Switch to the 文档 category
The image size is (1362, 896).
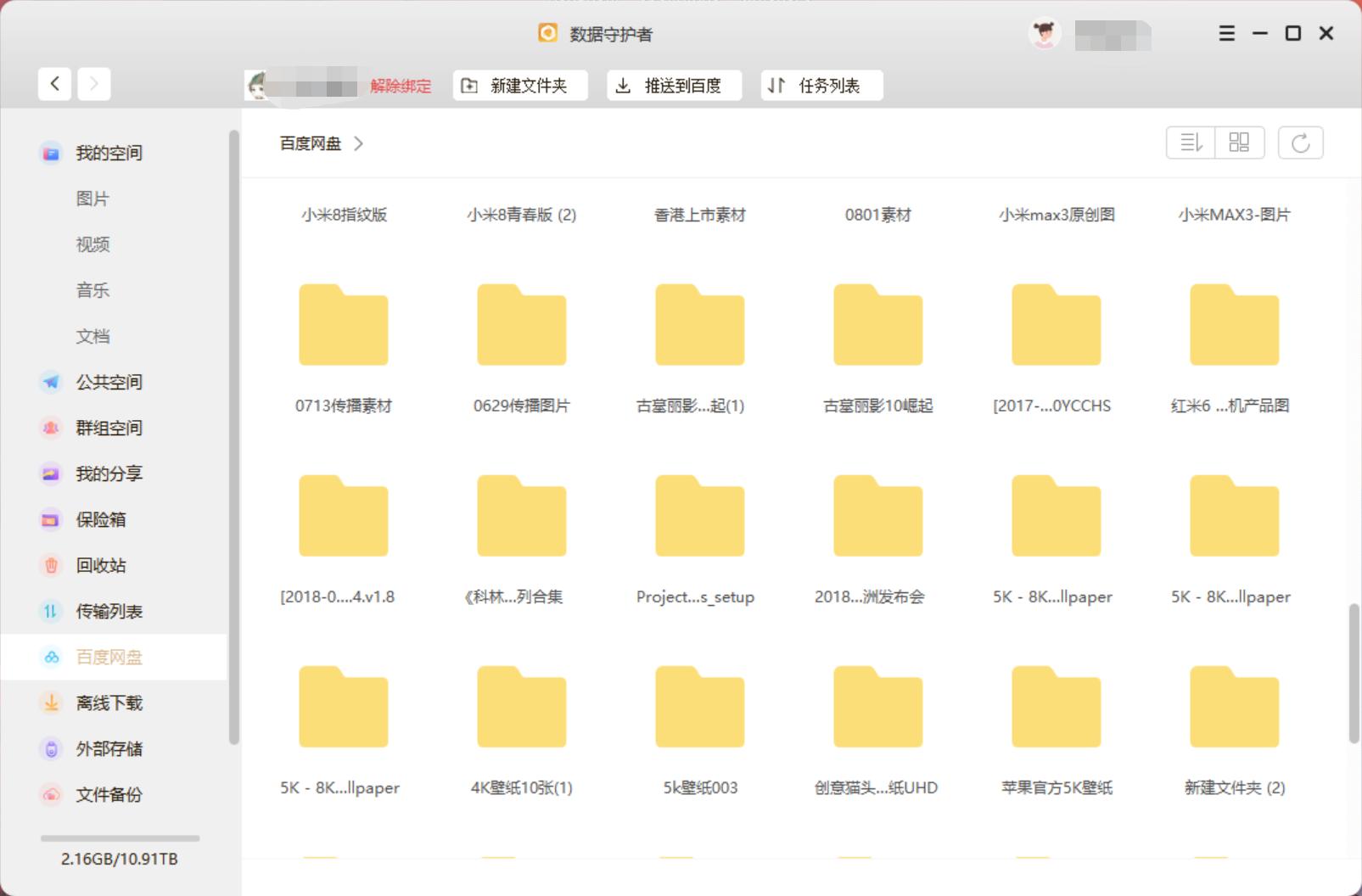point(92,336)
